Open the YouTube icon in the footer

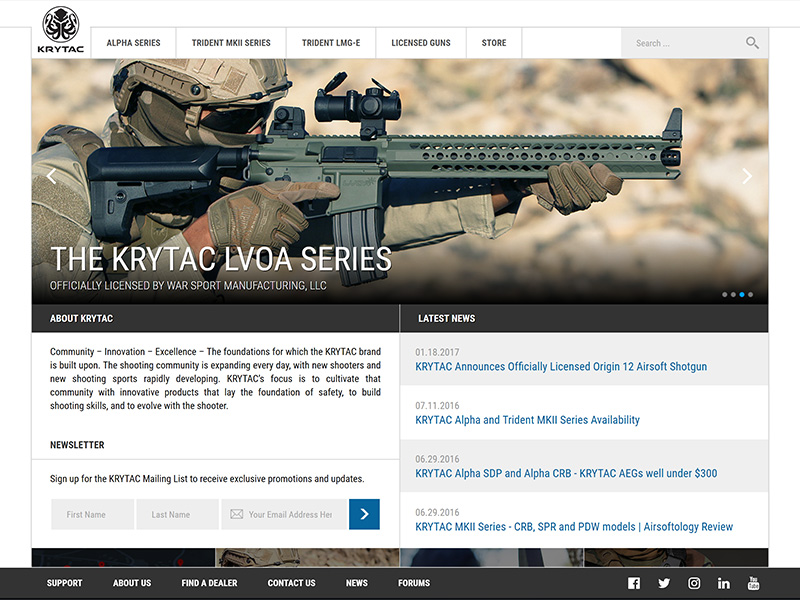(753, 583)
